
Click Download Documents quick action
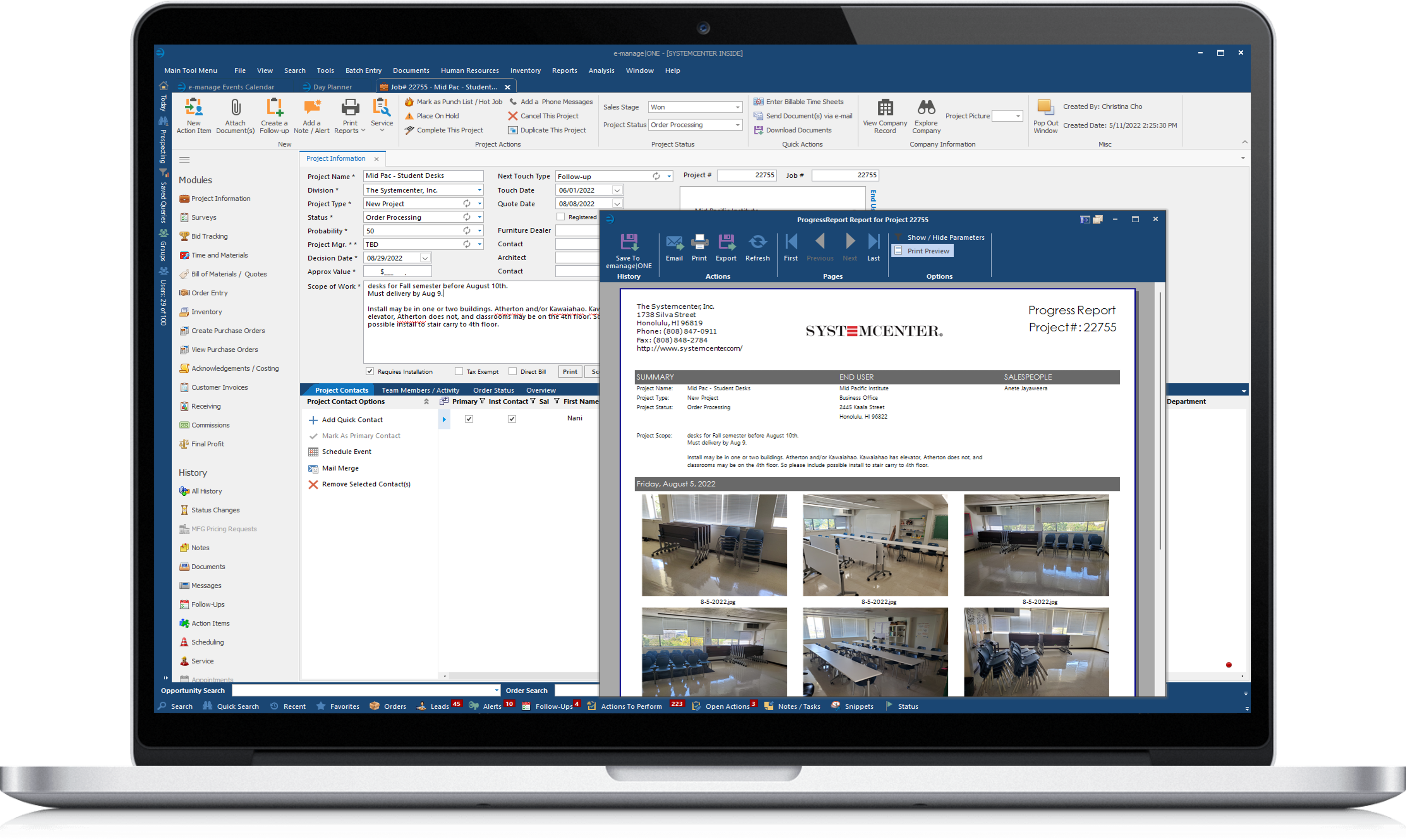[x=792, y=130]
